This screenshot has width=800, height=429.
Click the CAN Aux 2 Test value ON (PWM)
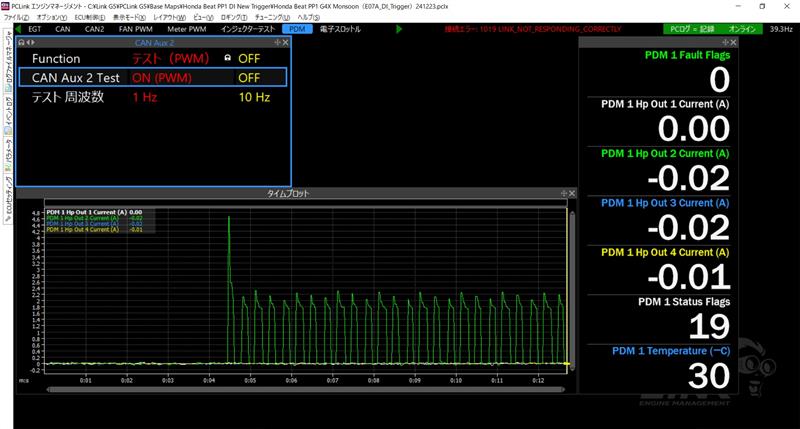pos(162,78)
